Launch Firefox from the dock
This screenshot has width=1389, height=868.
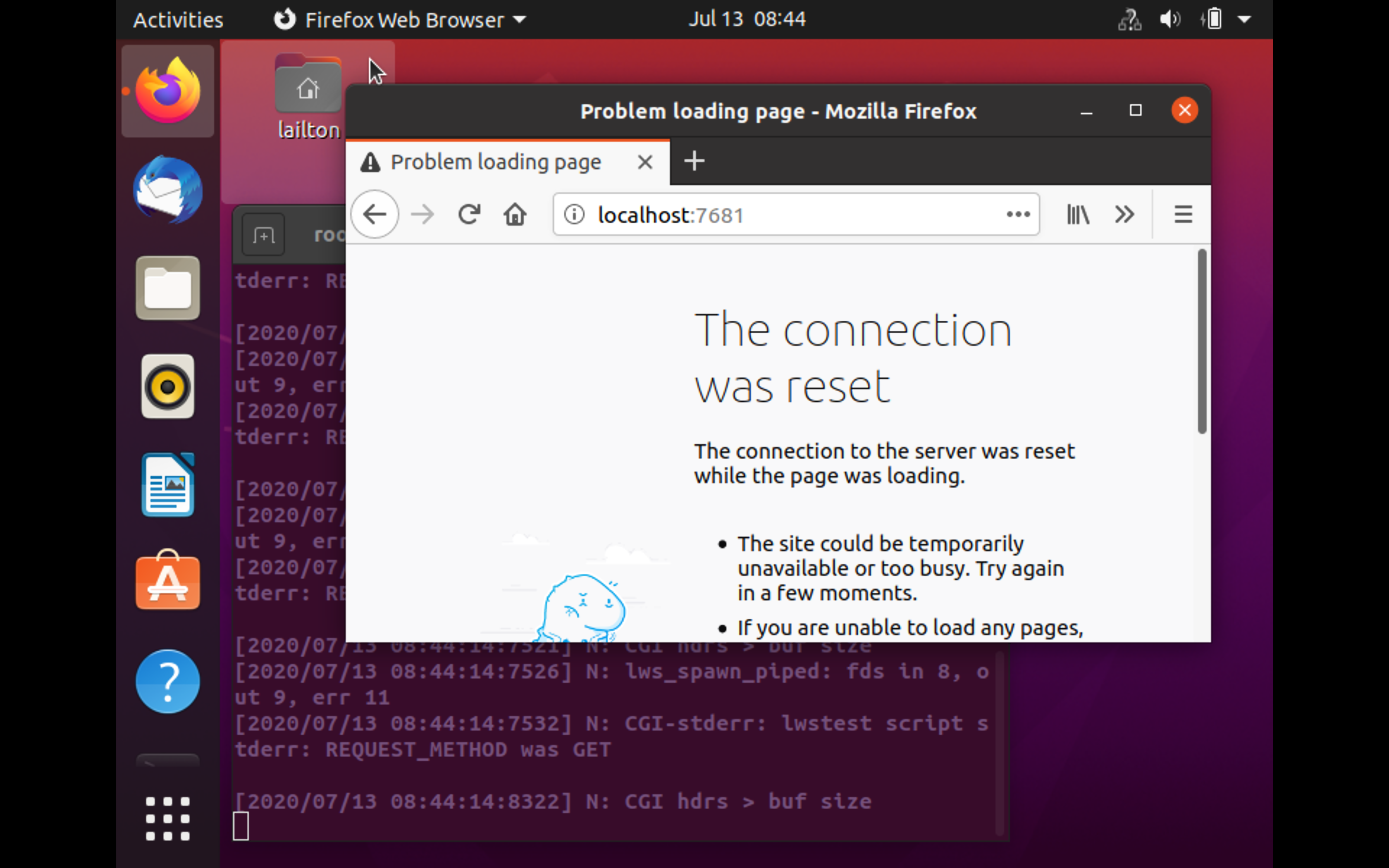pyautogui.click(x=167, y=91)
